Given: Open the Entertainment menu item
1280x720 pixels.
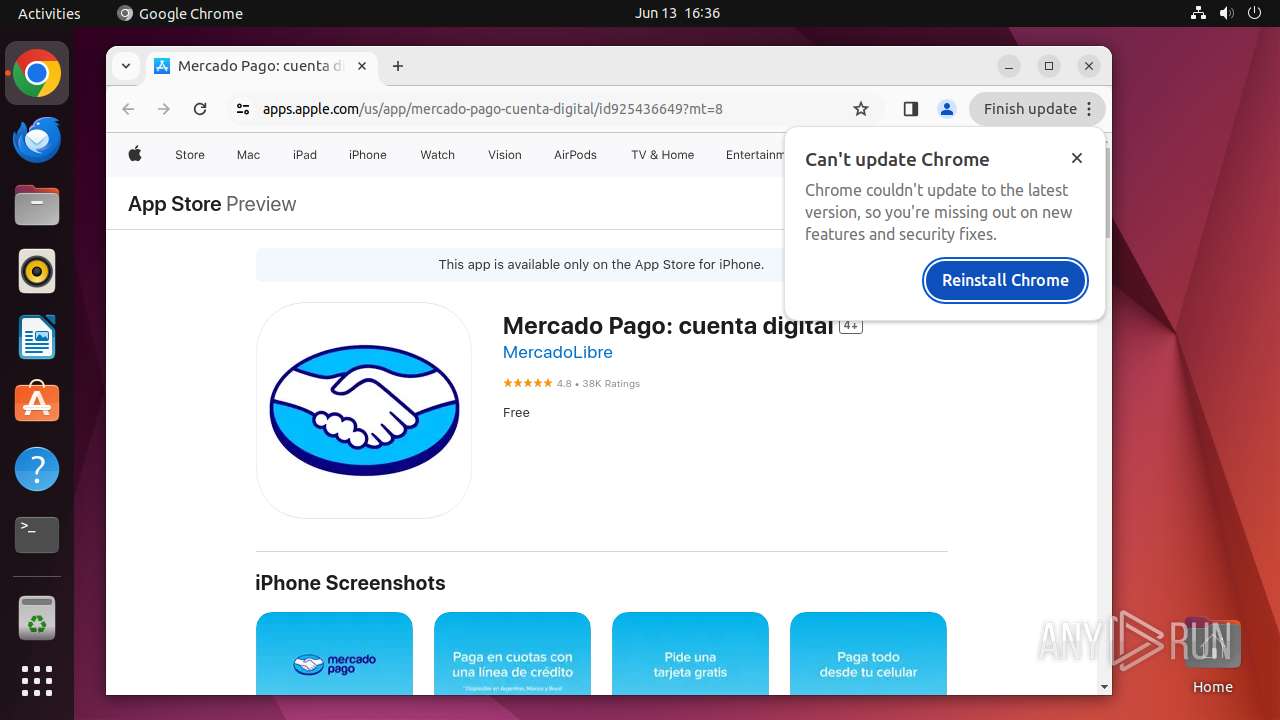Looking at the screenshot, I should pos(755,155).
